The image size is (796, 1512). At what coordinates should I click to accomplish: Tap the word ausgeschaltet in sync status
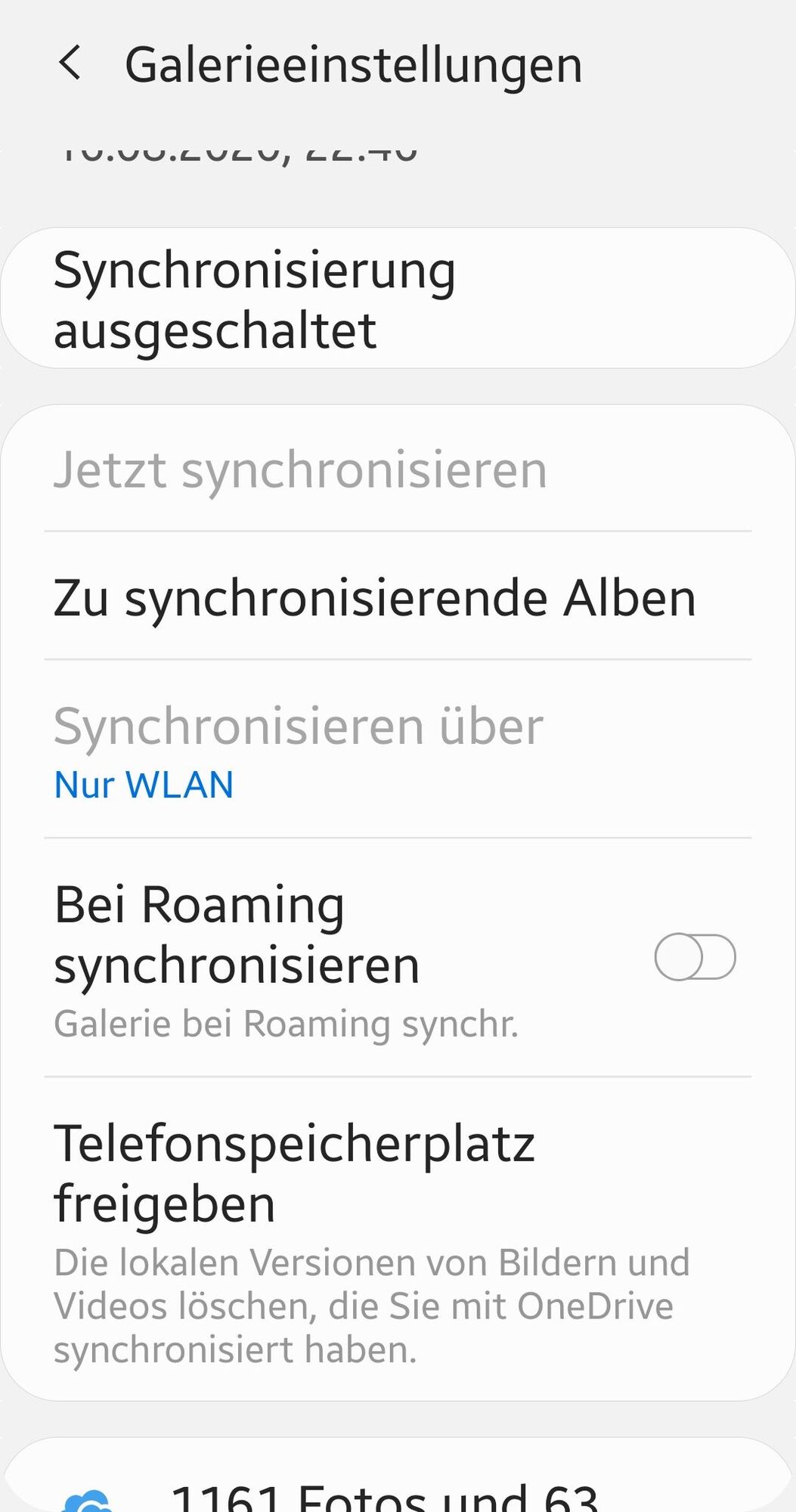215,331
